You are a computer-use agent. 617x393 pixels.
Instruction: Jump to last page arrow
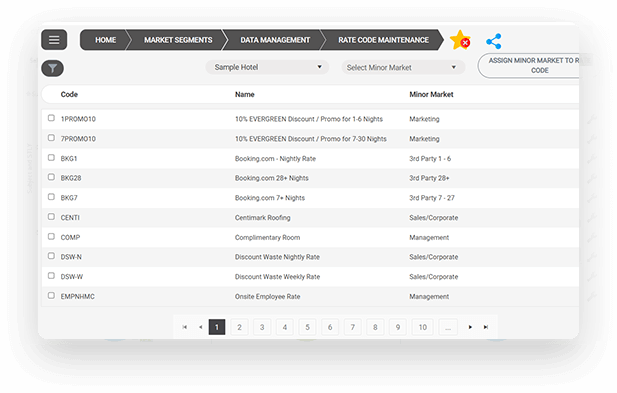pyautogui.click(x=486, y=327)
